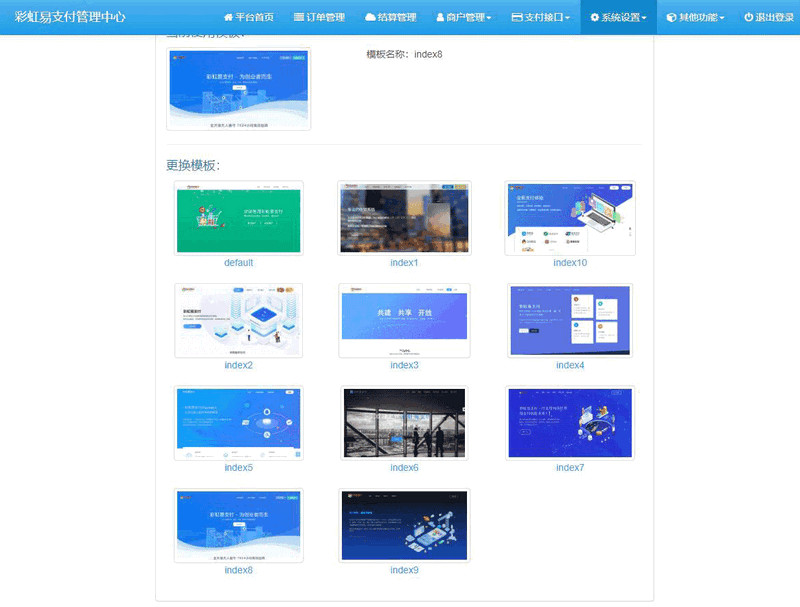Click the default template link

click(237, 262)
